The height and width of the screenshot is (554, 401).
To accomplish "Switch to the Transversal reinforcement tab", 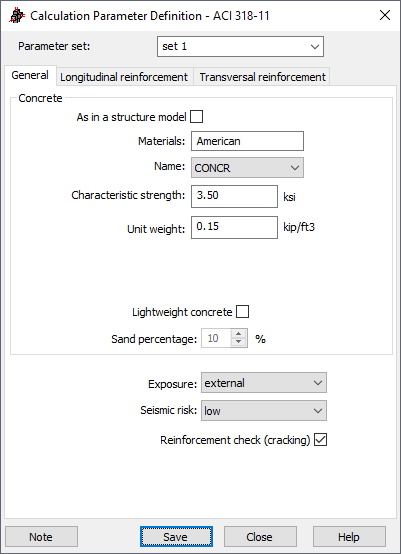I will click(263, 77).
